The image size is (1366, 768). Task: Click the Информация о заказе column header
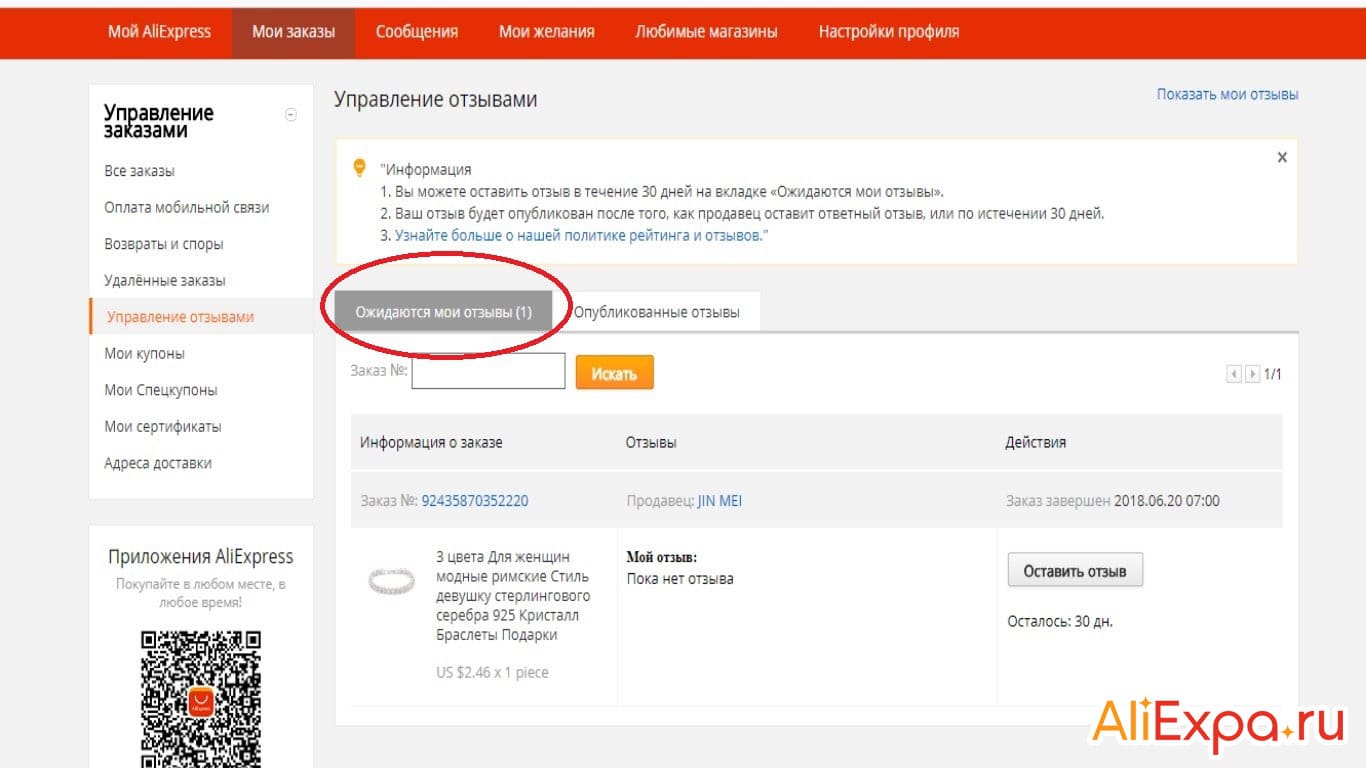click(x=432, y=442)
